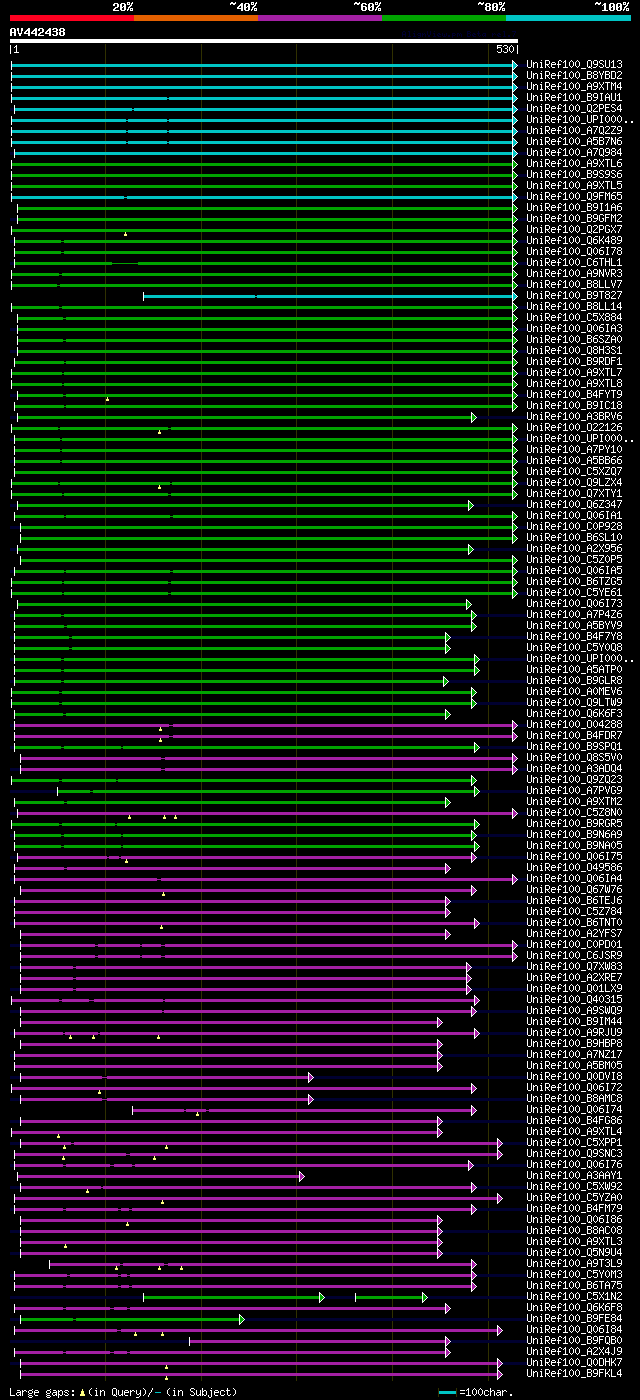Click label UniRef100_B9FQB0
This screenshot has height=1400, width=640.
pos(574,1340)
